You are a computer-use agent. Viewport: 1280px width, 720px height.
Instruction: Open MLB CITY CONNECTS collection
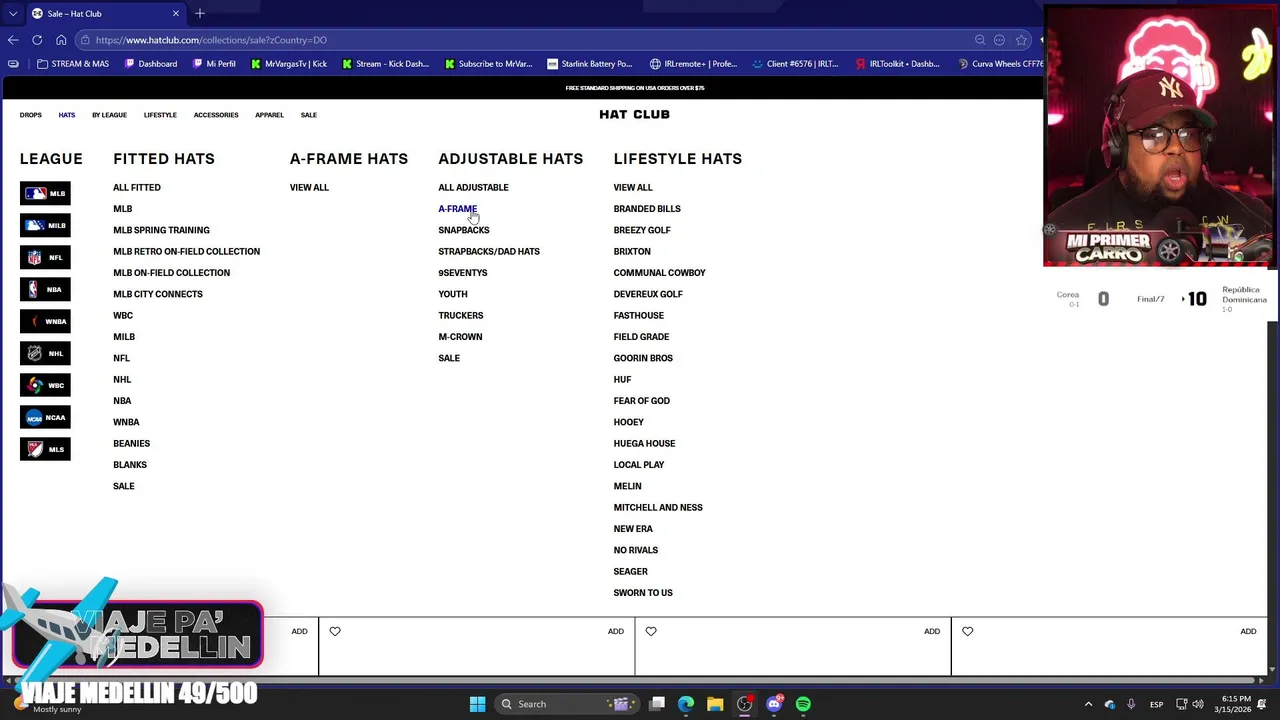[x=158, y=294]
